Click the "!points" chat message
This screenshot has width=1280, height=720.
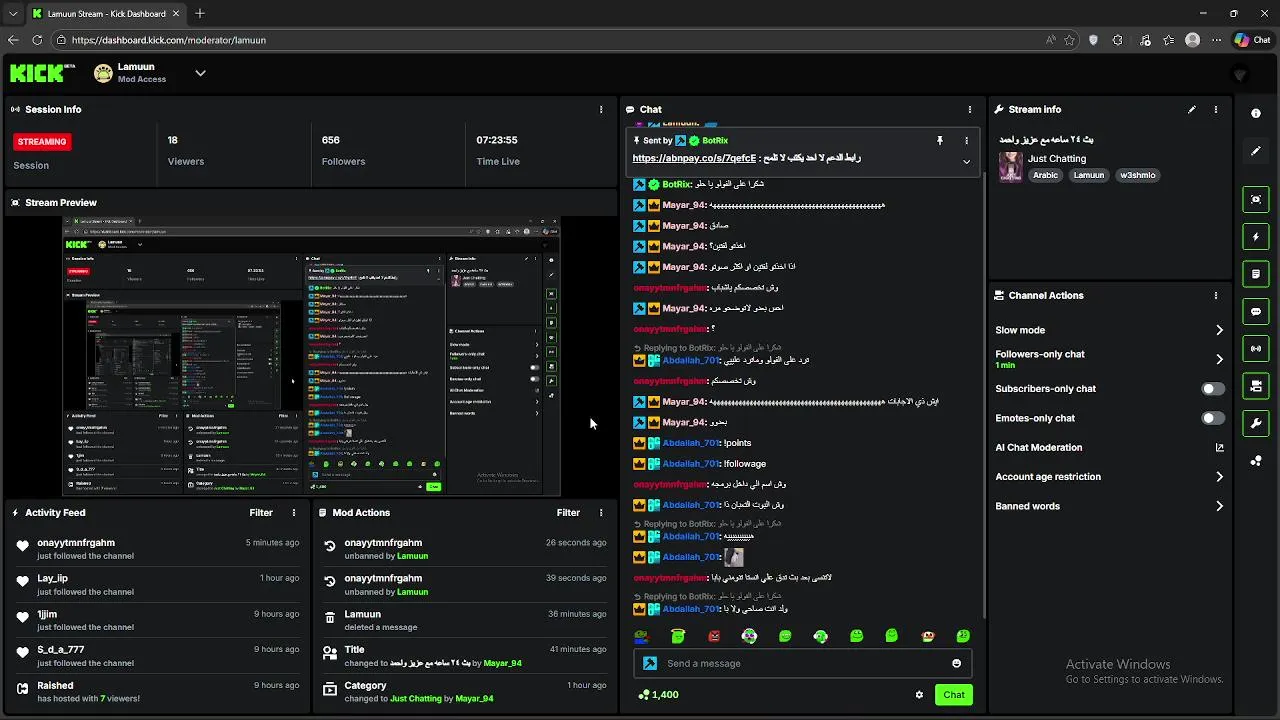[x=736, y=443]
